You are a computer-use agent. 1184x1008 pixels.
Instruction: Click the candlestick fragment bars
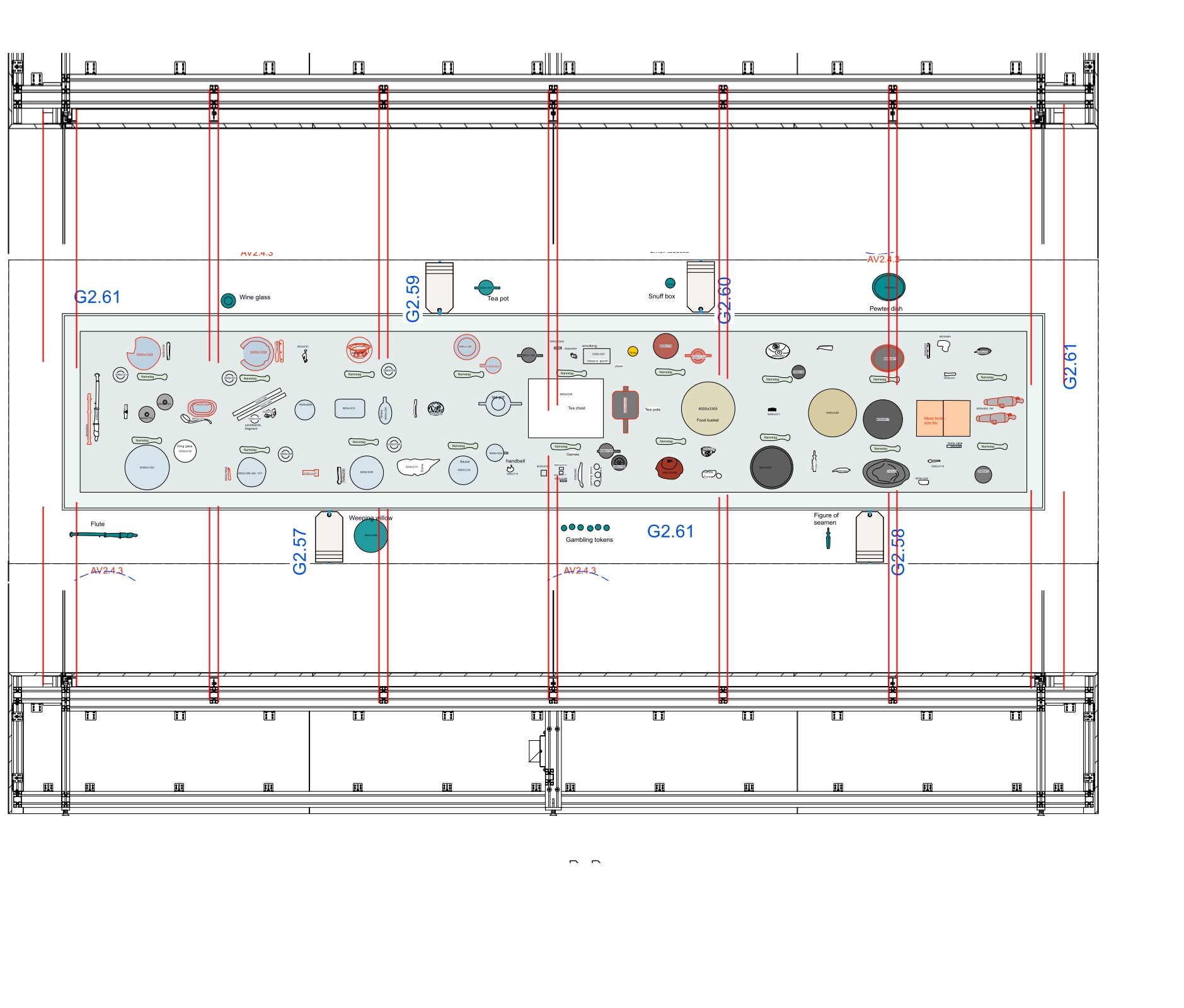click(x=260, y=405)
